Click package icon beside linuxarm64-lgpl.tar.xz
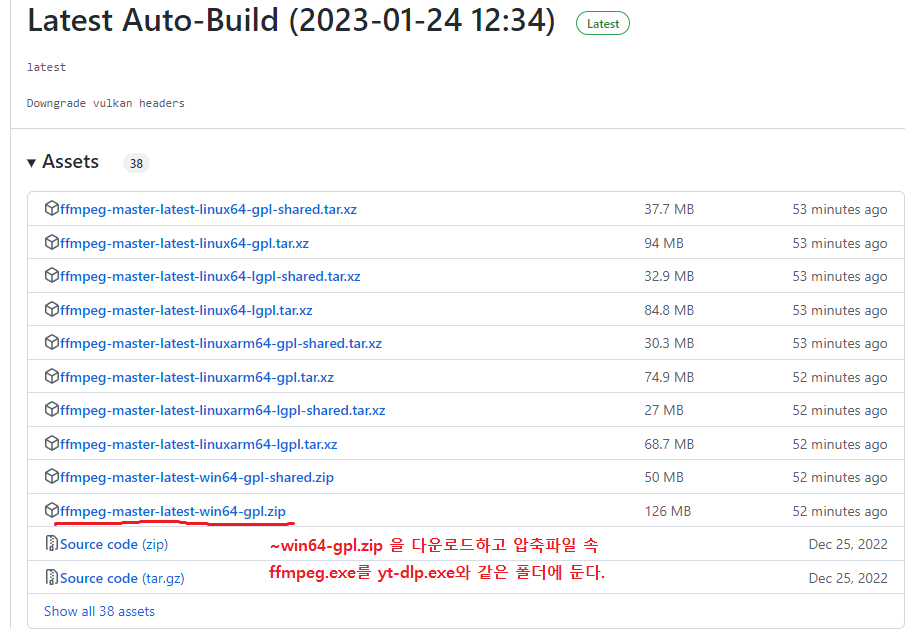Screen dimensions: 905x629 point(52,443)
